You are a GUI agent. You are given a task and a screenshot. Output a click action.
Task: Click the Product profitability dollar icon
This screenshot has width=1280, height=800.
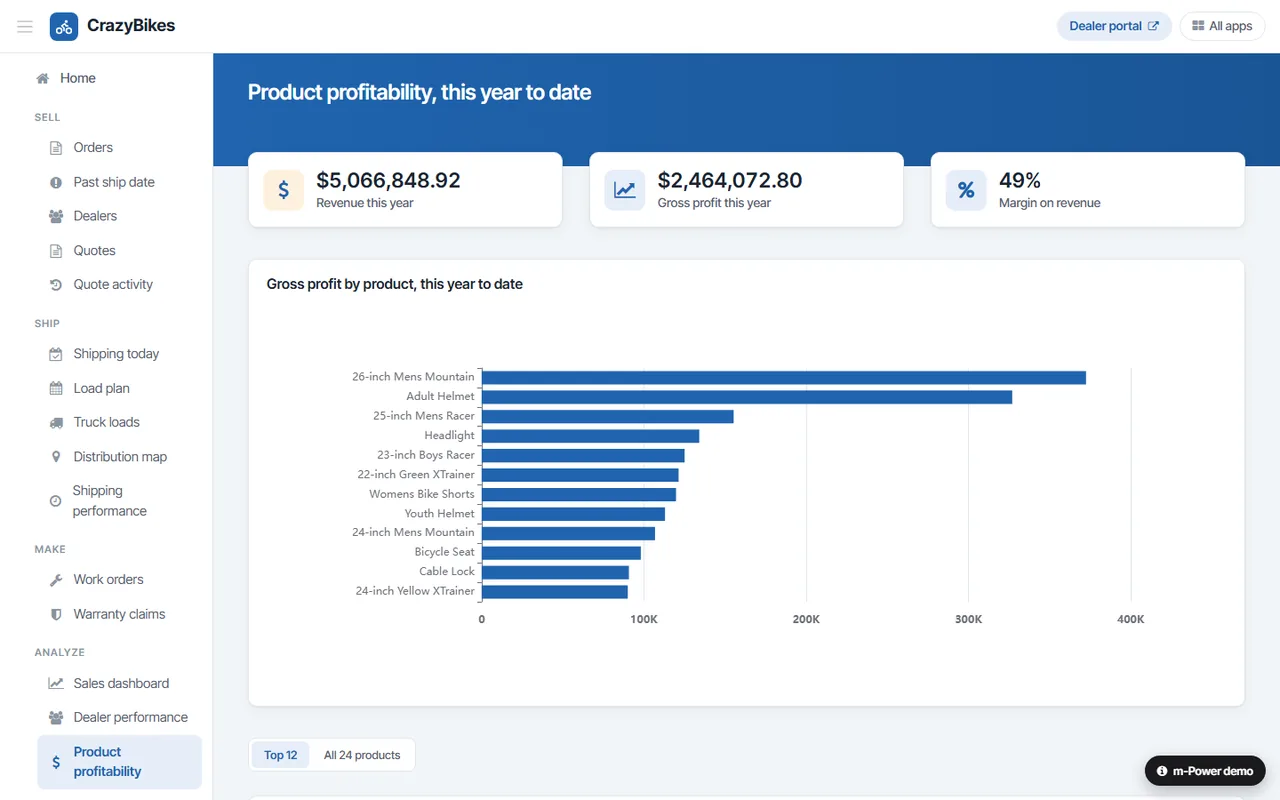click(56, 762)
